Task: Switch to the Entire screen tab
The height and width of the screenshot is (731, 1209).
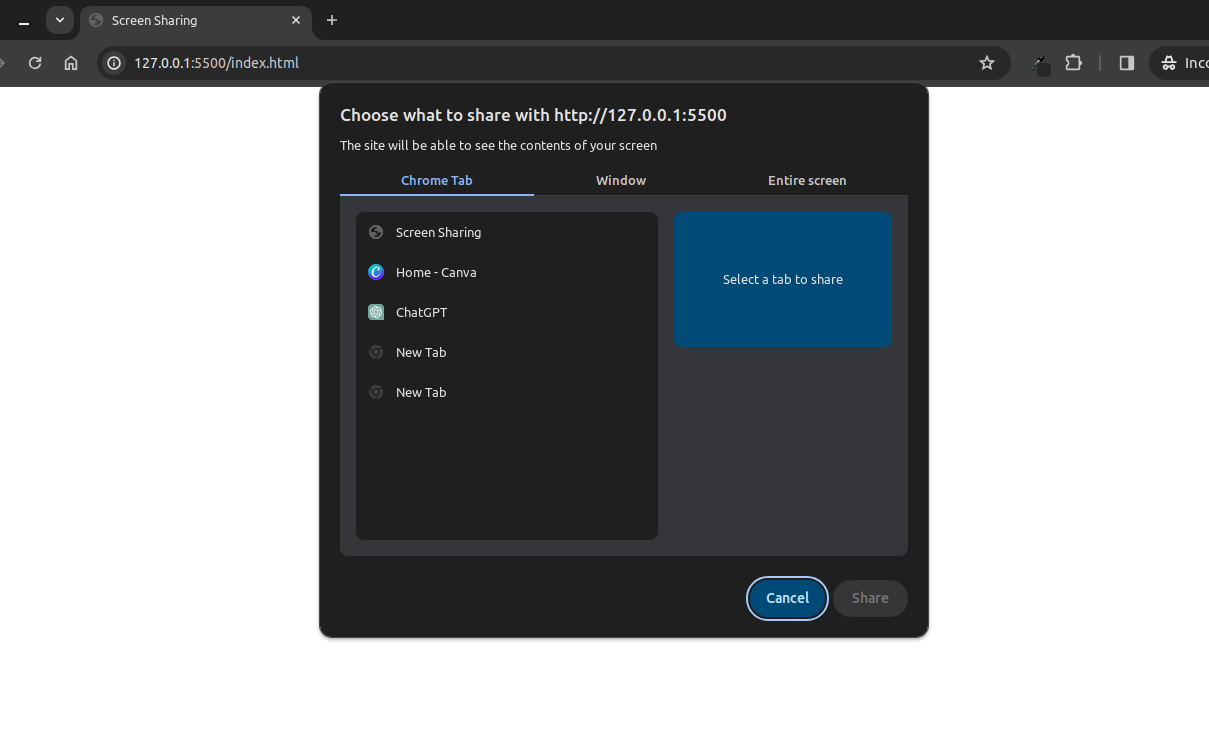Action: 807,181
